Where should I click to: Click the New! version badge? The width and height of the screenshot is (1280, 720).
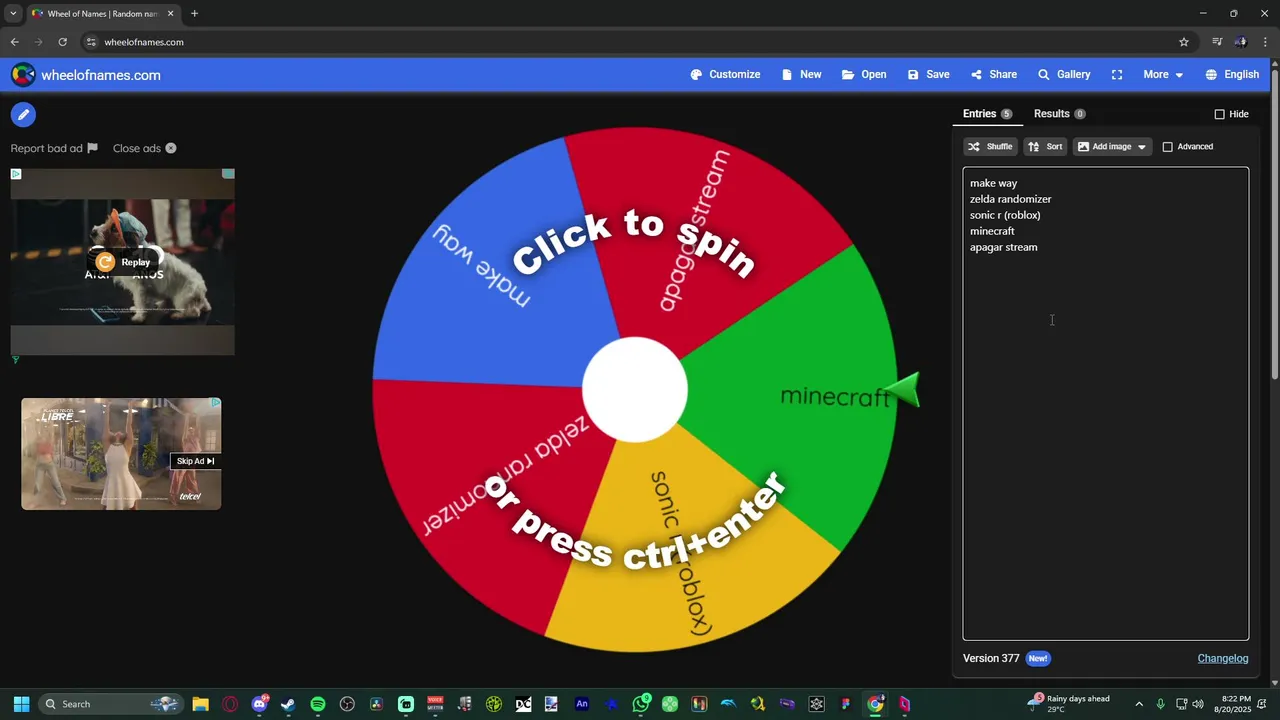[1038, 658]
